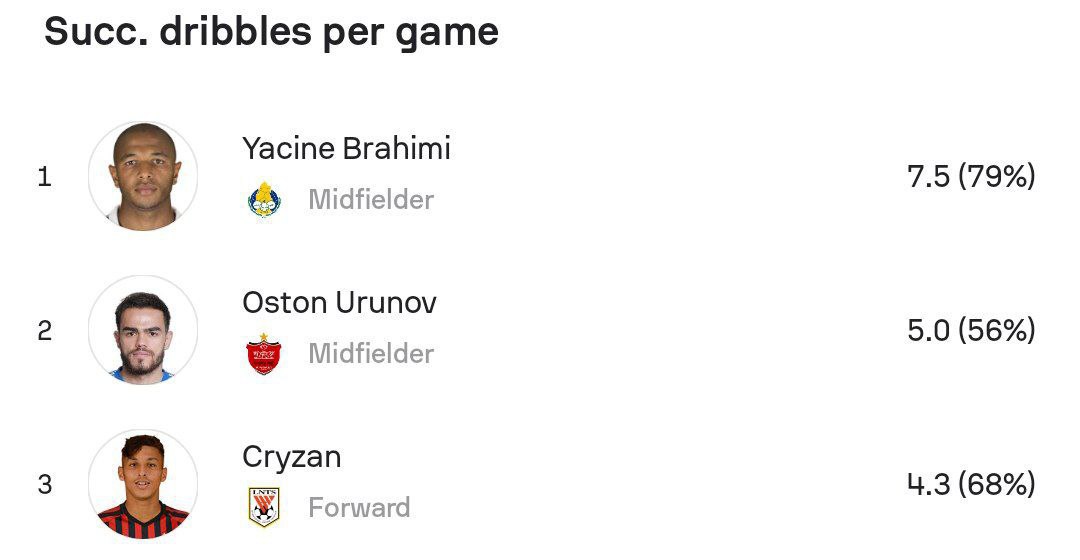Click the 5.0 (56%) dribble stat
This screenshot has width=1080, height=560.
point(970,331)
